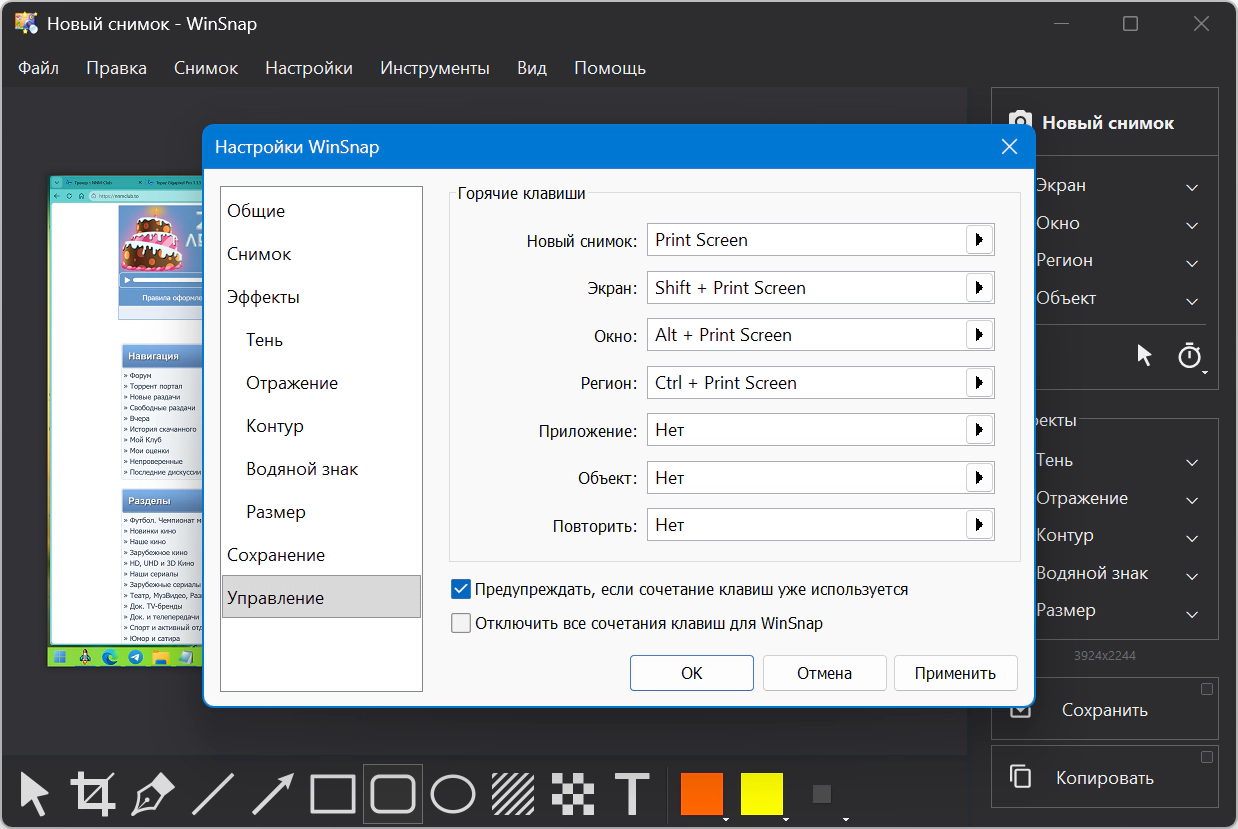Select the Rectangle tool
Screen dimensions: 1238x829
(x=333, y=794)
